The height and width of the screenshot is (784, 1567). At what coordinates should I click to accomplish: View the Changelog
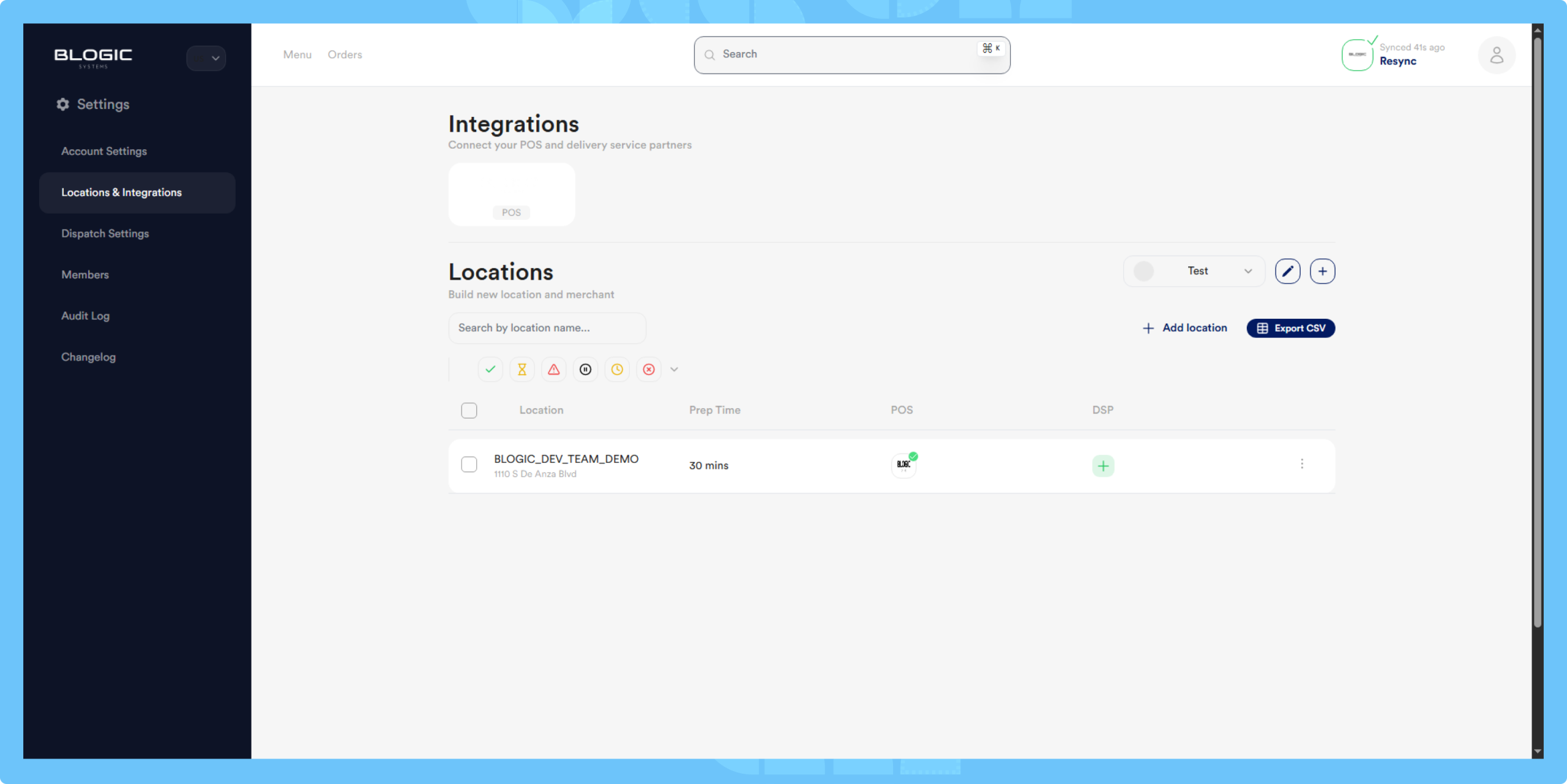(x=89, y=357)
